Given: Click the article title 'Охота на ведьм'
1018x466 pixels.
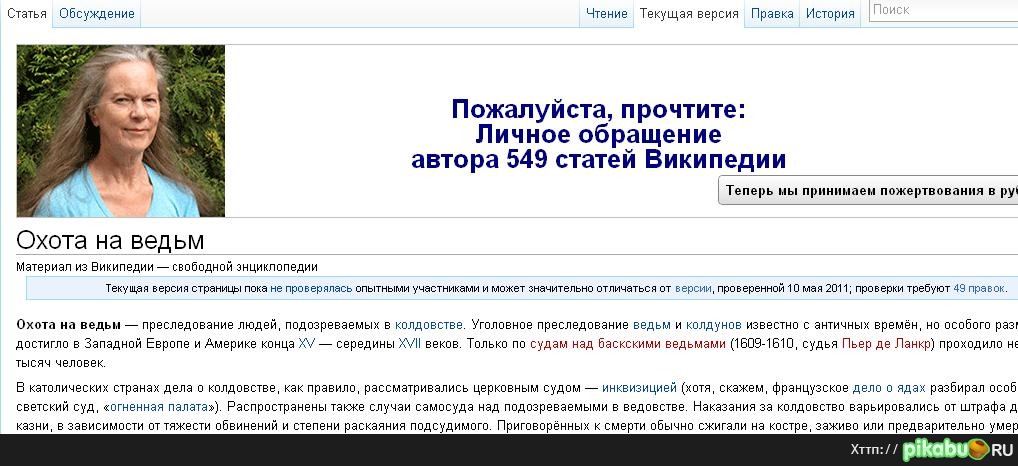Looking at the screenshot, I should (110, 241).
